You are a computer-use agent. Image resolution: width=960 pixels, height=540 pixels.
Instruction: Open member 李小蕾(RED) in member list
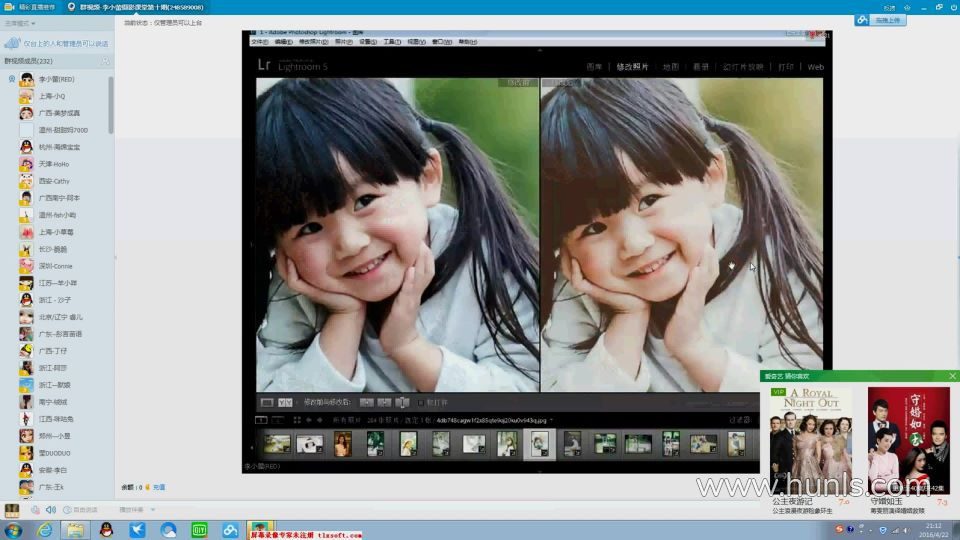(x=56, y=79)
